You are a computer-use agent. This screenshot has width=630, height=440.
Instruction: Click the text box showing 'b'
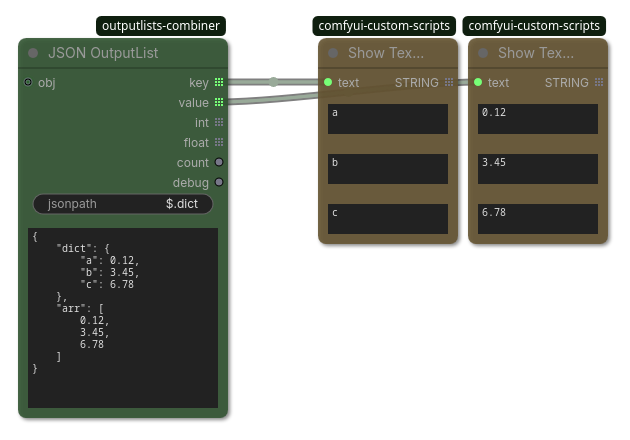[x=388, y=169]
